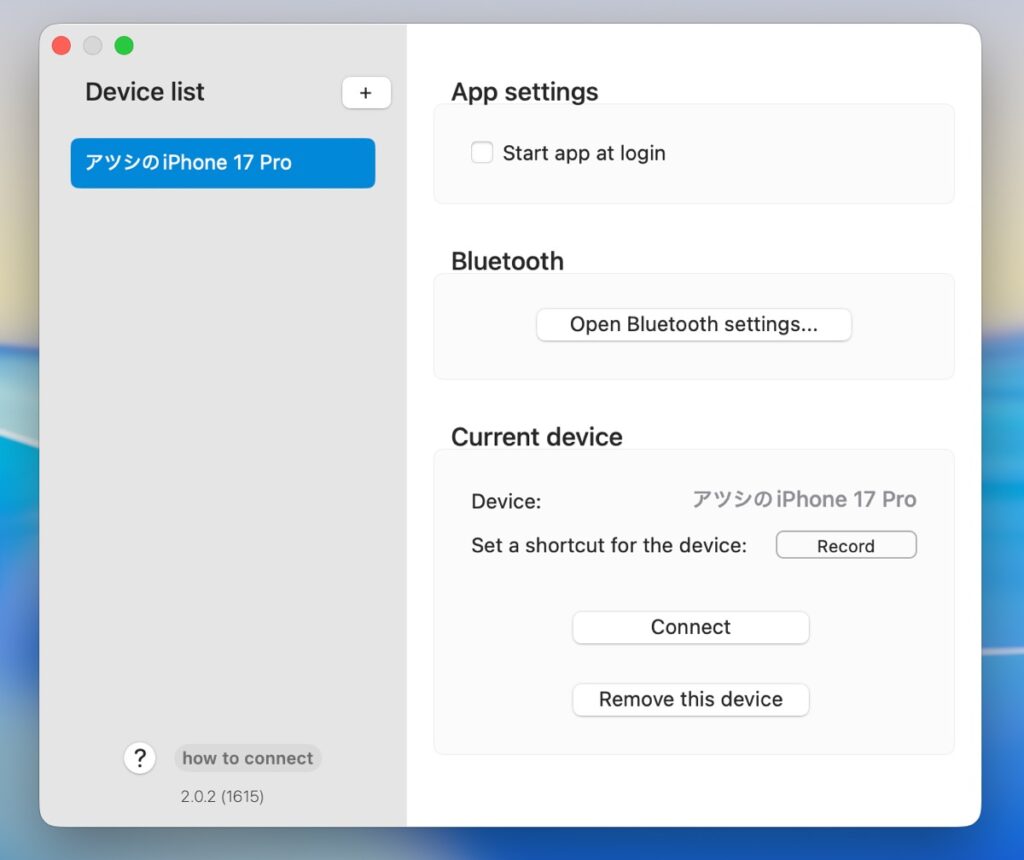Click the plus button to add a device
Image resolution: width=1024 pixels, height=860 pixels.
(x=366, y=93)
